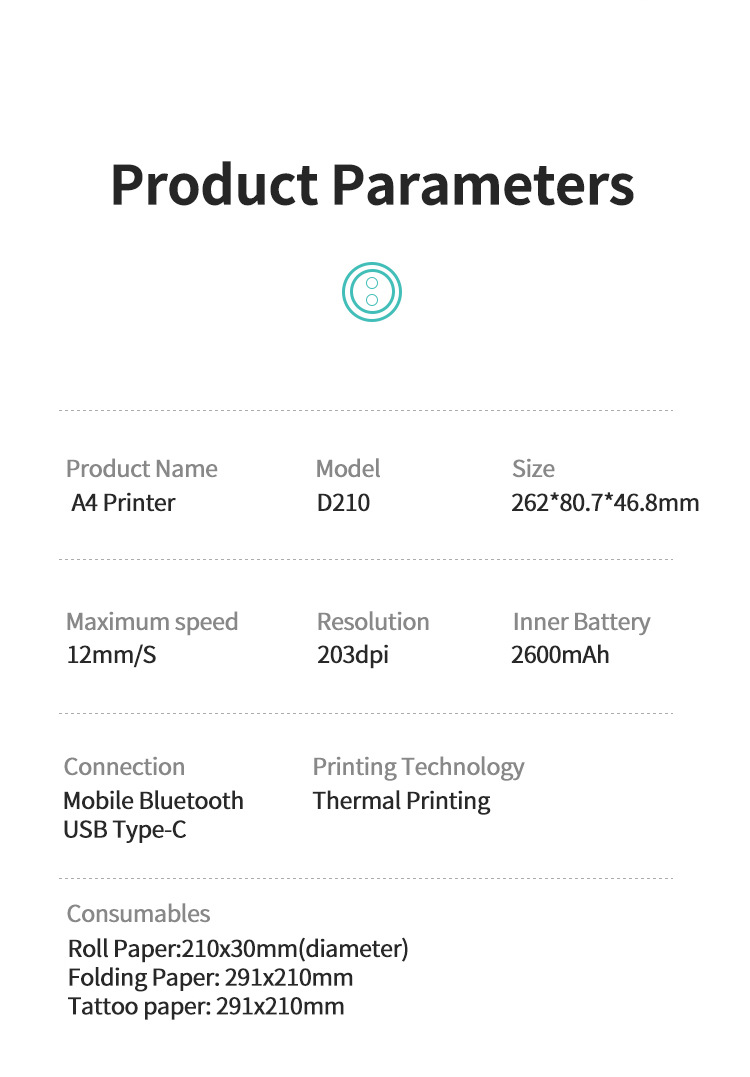This screenshot has height=1077, width=750.
Task: Select the Product Name label
Action: [x=141, y=468]
